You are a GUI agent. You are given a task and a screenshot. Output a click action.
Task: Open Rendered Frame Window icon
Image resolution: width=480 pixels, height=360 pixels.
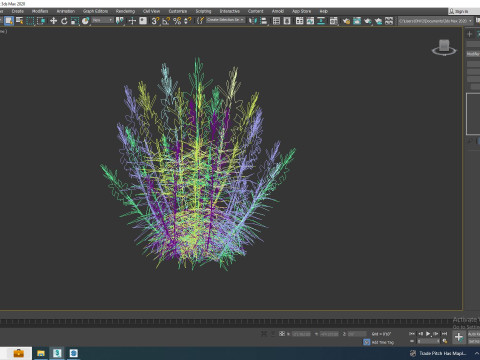point(357,21)
